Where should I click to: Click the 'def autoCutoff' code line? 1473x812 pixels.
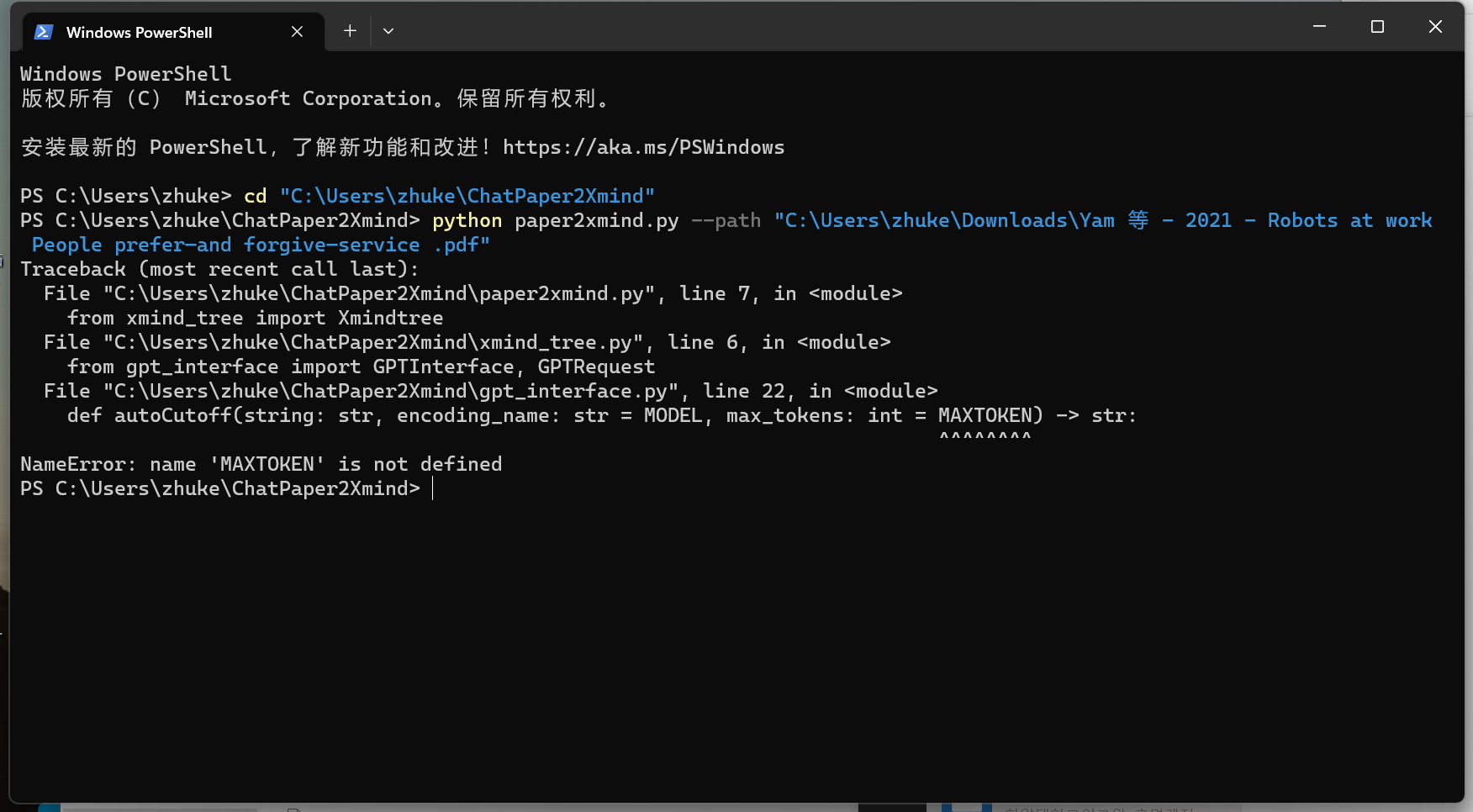pos(602,415)
